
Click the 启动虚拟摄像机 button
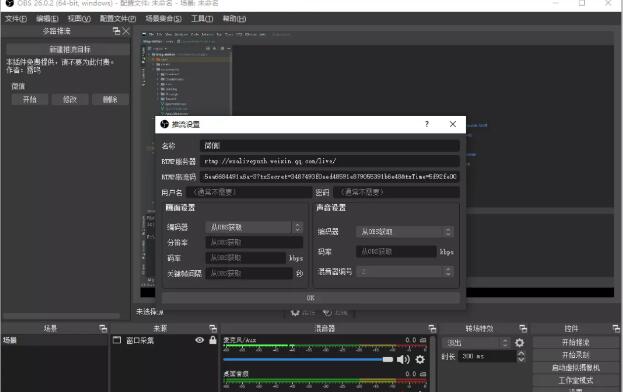[x=575, y=368]
